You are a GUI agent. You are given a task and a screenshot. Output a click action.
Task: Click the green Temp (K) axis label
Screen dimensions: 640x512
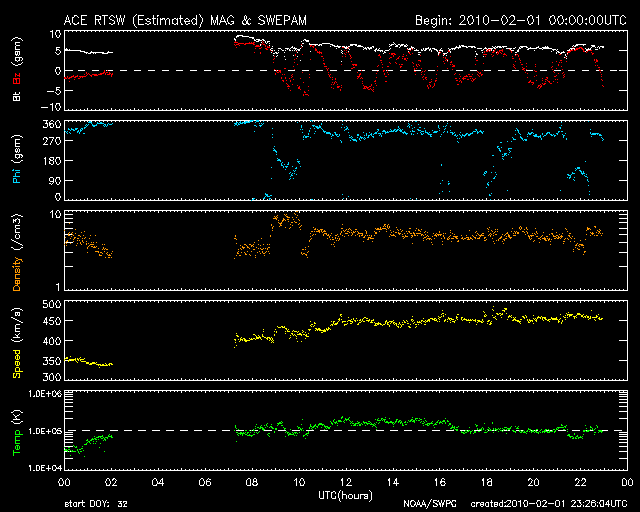click(x=18, y=430)
